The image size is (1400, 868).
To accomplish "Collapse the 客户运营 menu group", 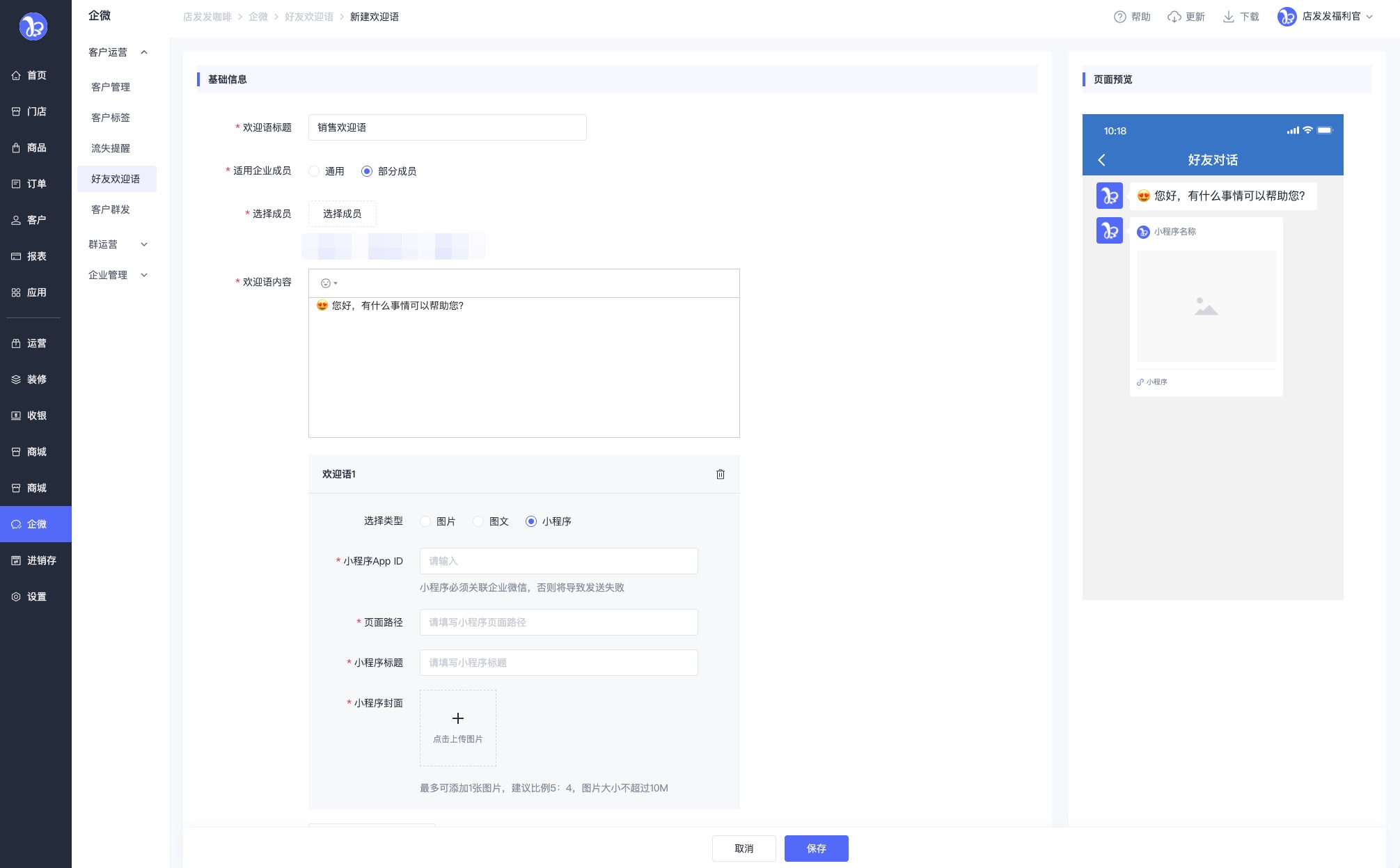I will (144, 52).
